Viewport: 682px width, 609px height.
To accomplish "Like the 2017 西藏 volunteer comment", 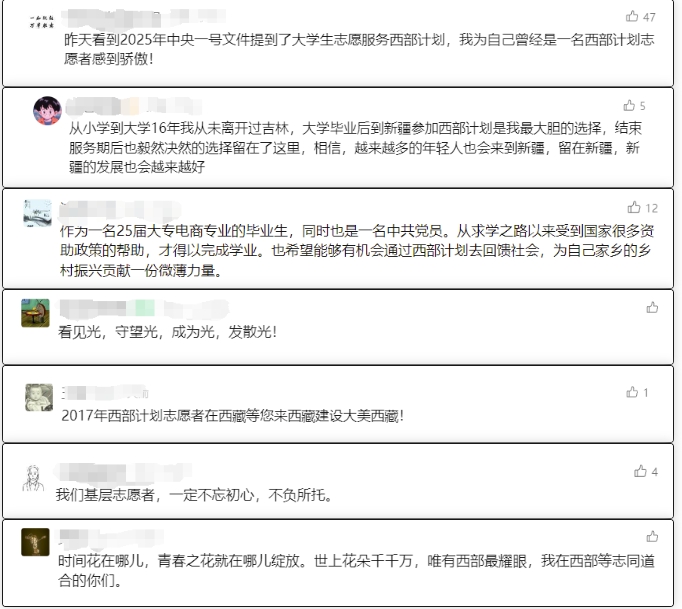I will pyautogui.click(x=632, y=392).
